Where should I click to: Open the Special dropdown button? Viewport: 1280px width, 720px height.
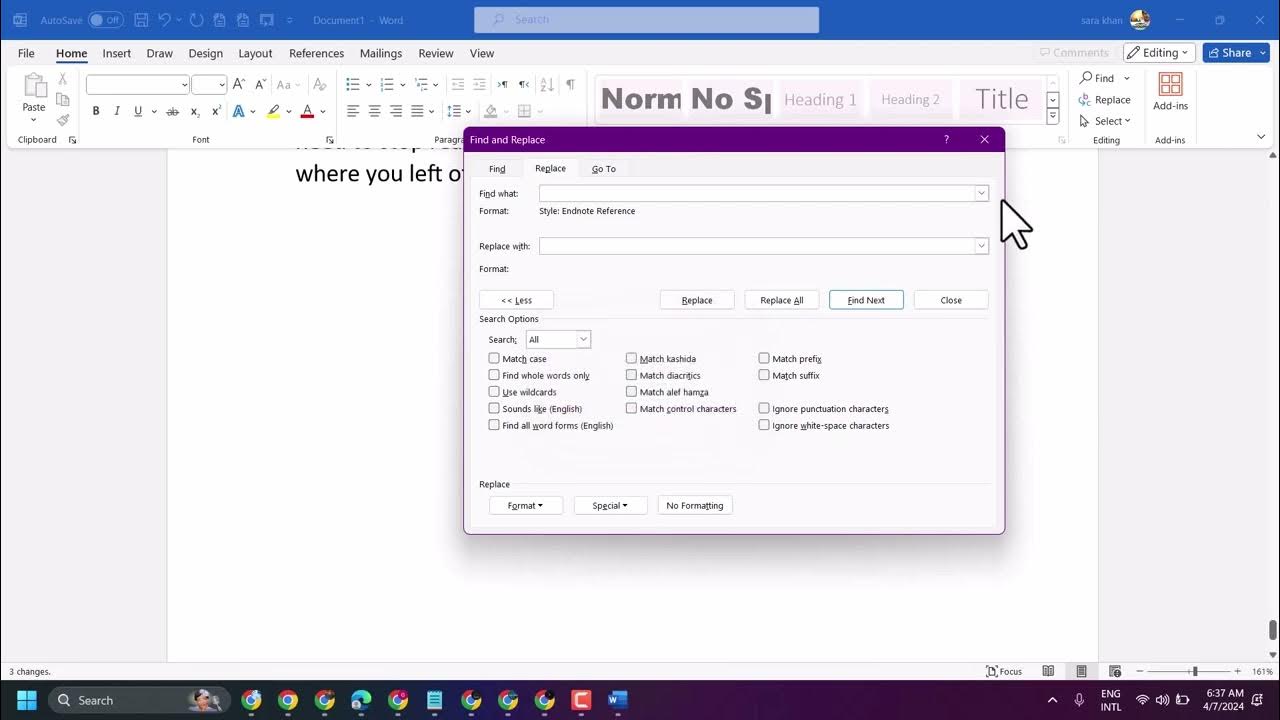(x=610, y=506)
